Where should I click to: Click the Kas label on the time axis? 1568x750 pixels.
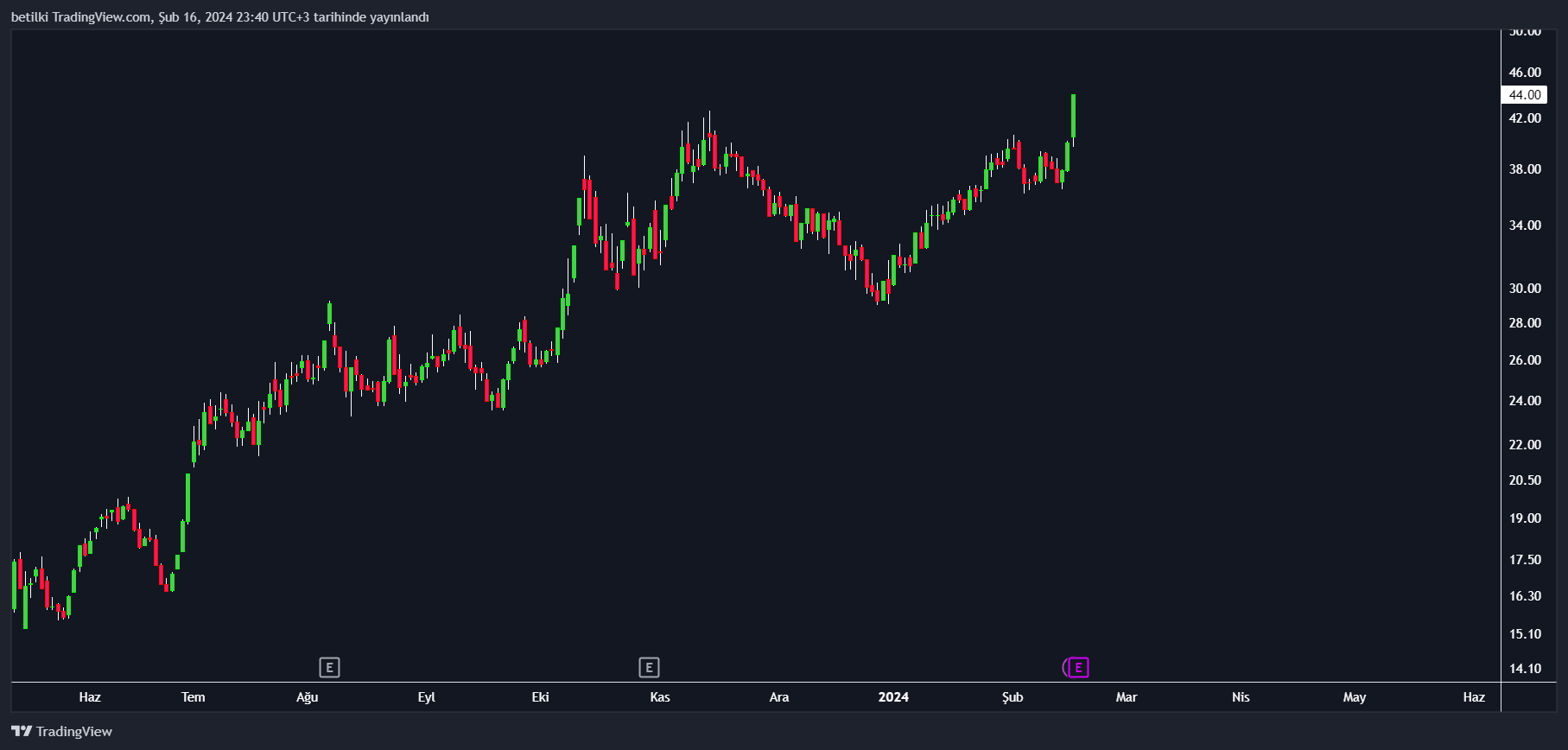pyautogui.click(x=660, y=697)
